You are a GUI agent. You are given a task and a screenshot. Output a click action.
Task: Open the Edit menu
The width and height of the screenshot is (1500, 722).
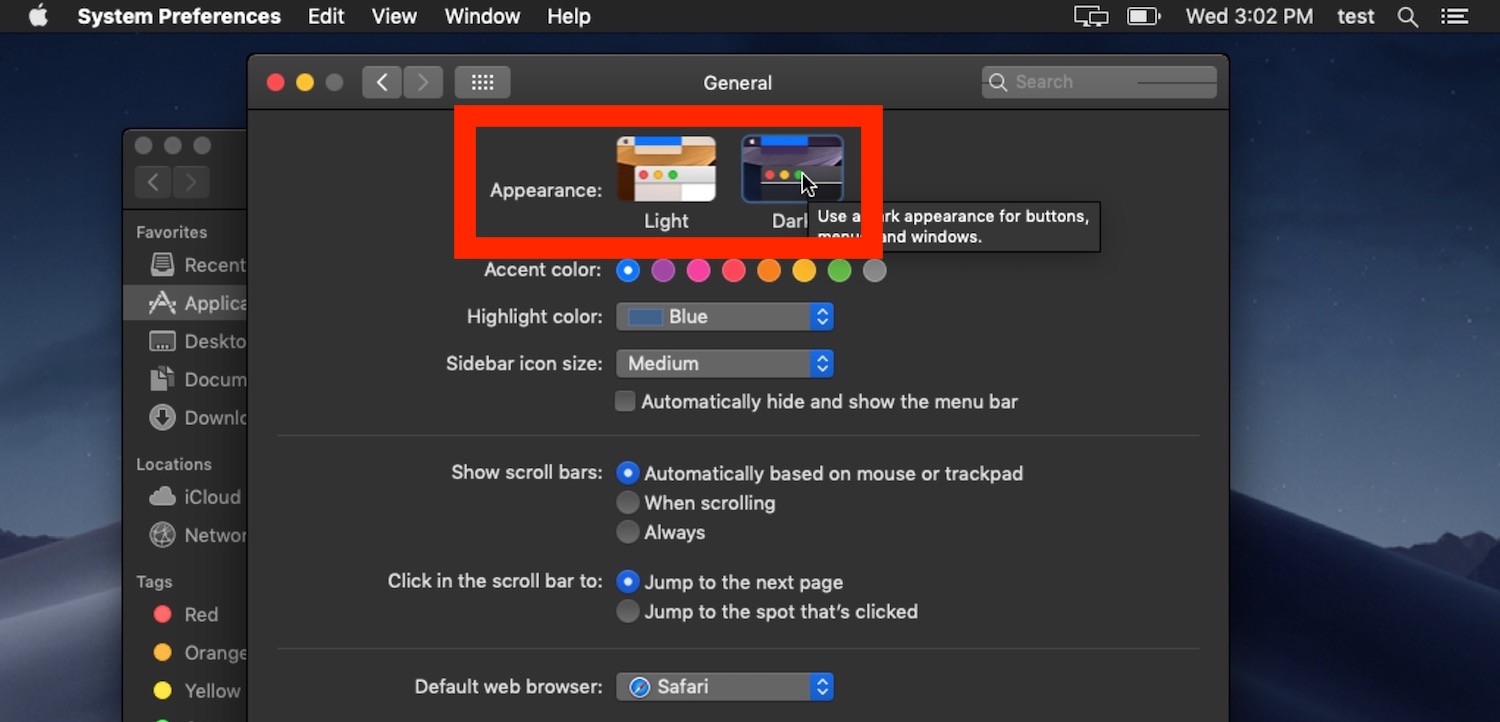click(326, 17)
